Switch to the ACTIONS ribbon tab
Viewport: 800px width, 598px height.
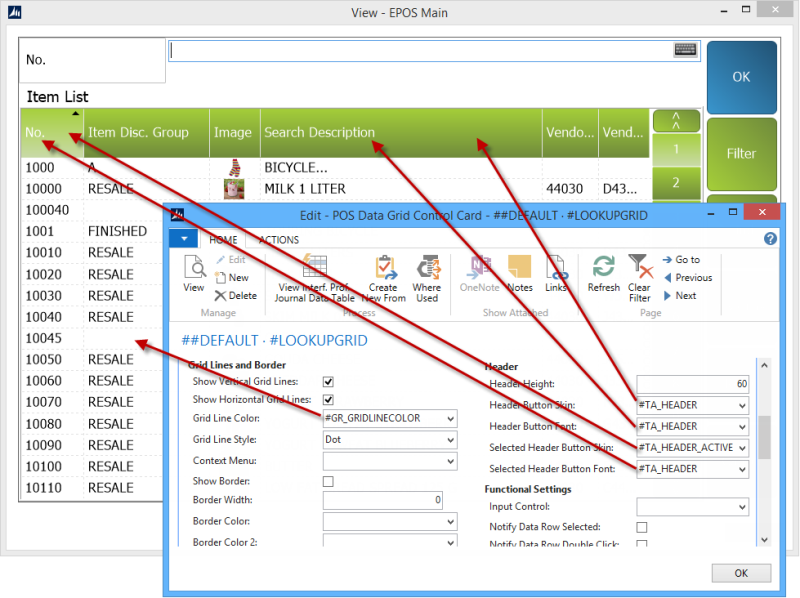[x=279, y=240]
